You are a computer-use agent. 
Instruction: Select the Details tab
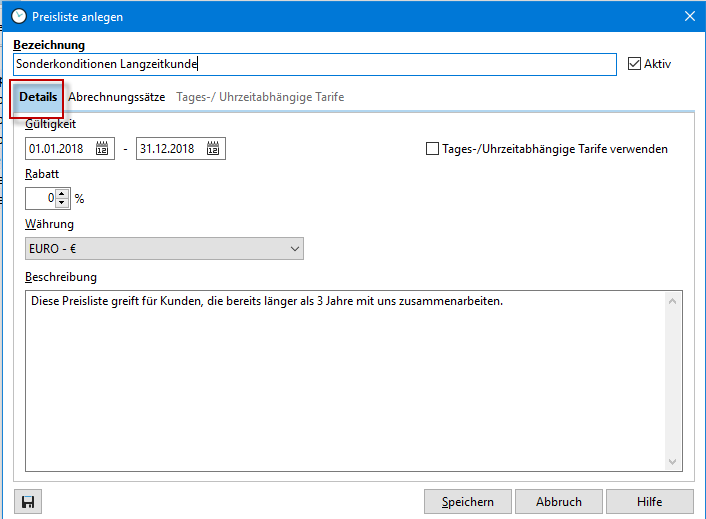click(x=38, y=98)
